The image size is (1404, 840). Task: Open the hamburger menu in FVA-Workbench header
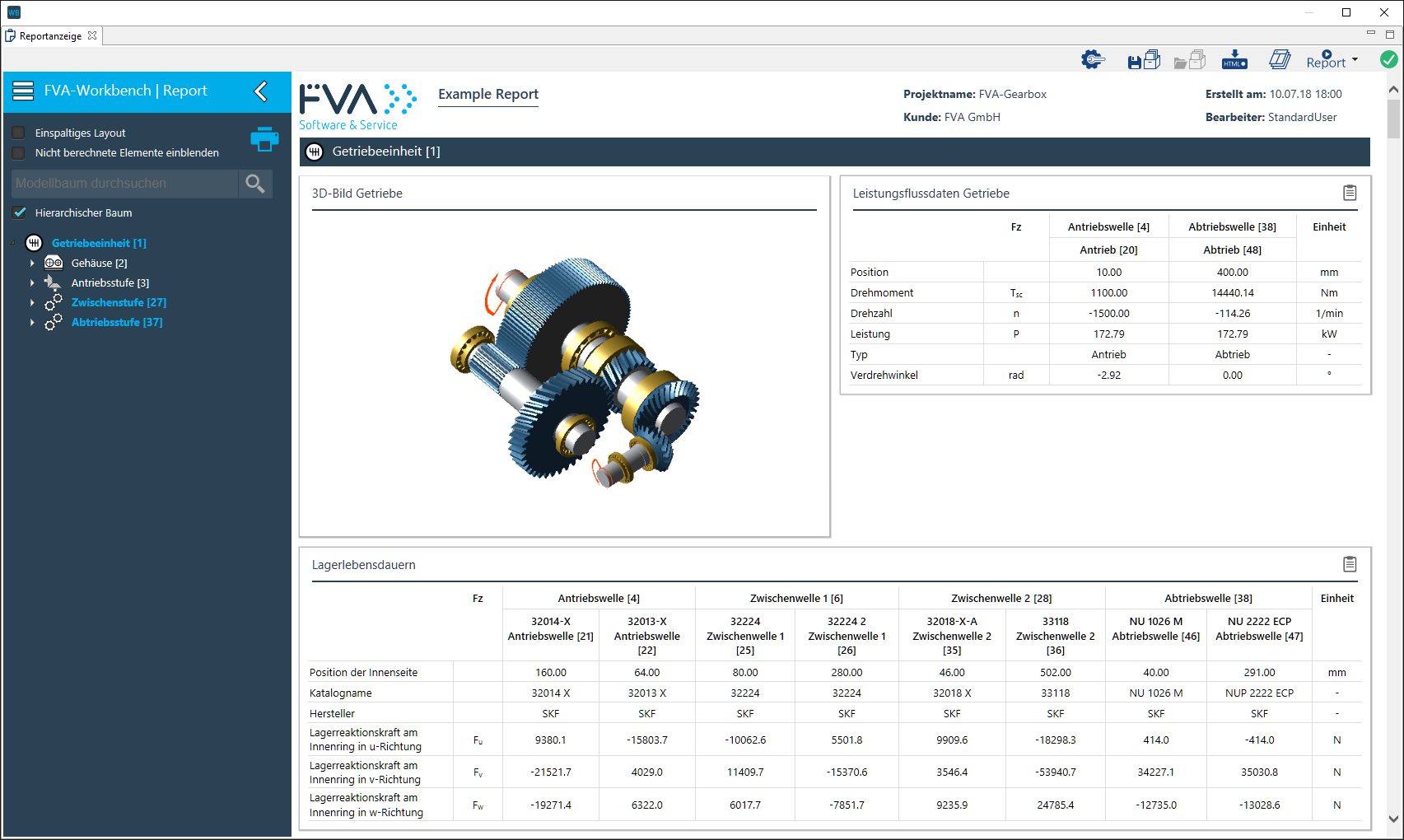(x=23, y=91)
